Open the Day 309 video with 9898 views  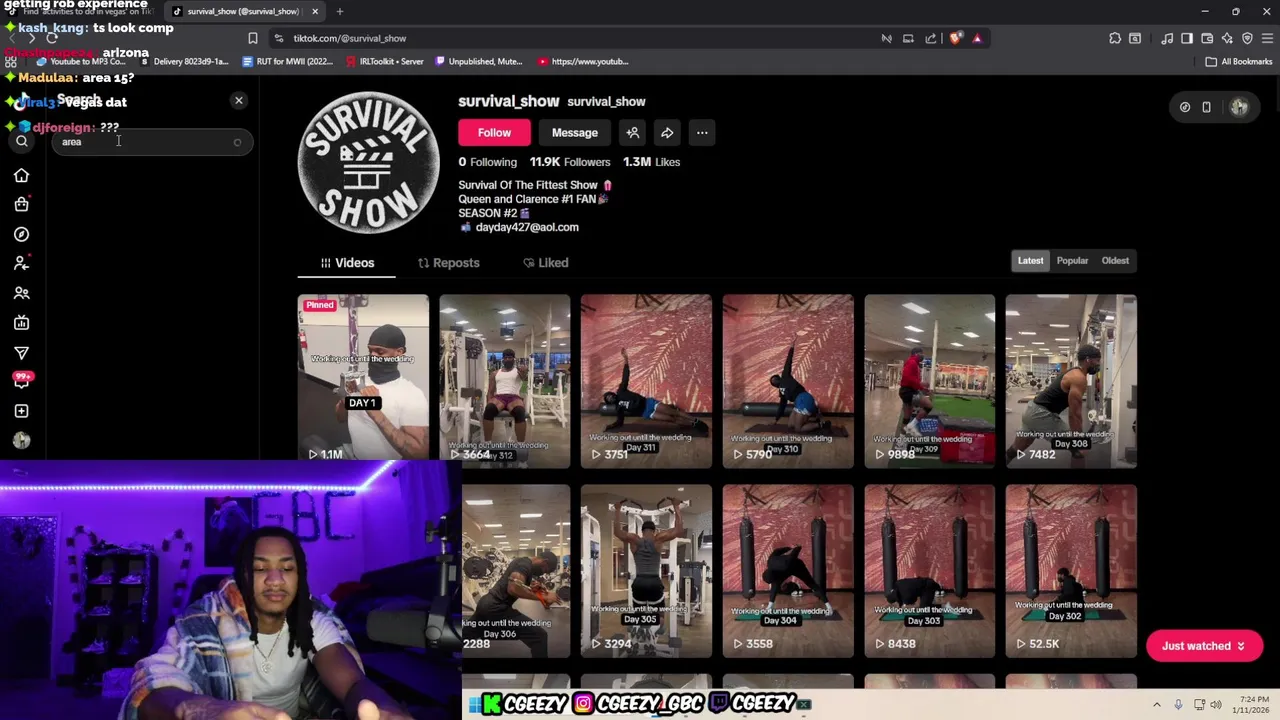pyautogui.click(x=929, y=381)
